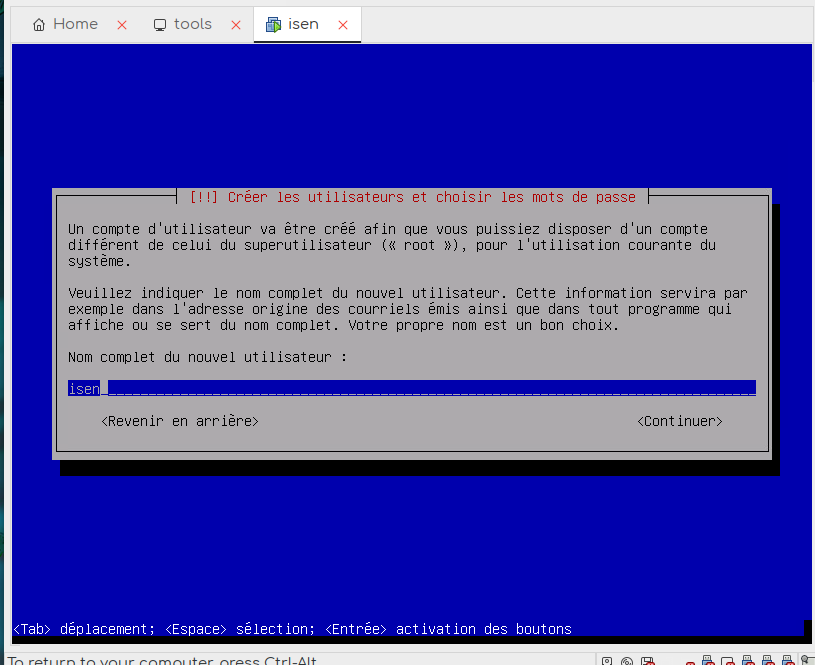Go back with <Revenir en arrière>
815x665 pixels.
click(x=180, y=422)
